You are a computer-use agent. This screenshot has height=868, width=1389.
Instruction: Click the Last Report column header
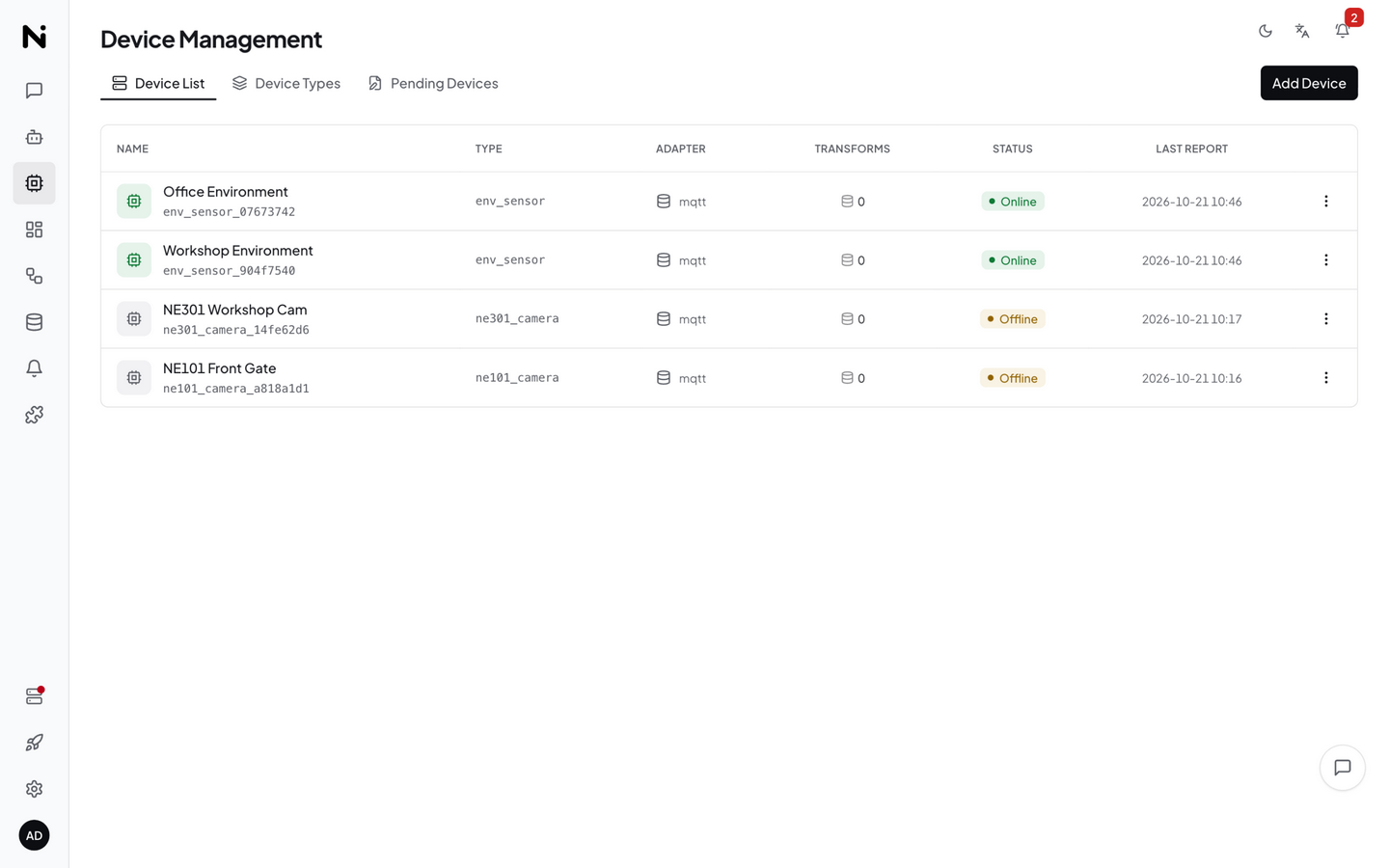click(1192, 149)
